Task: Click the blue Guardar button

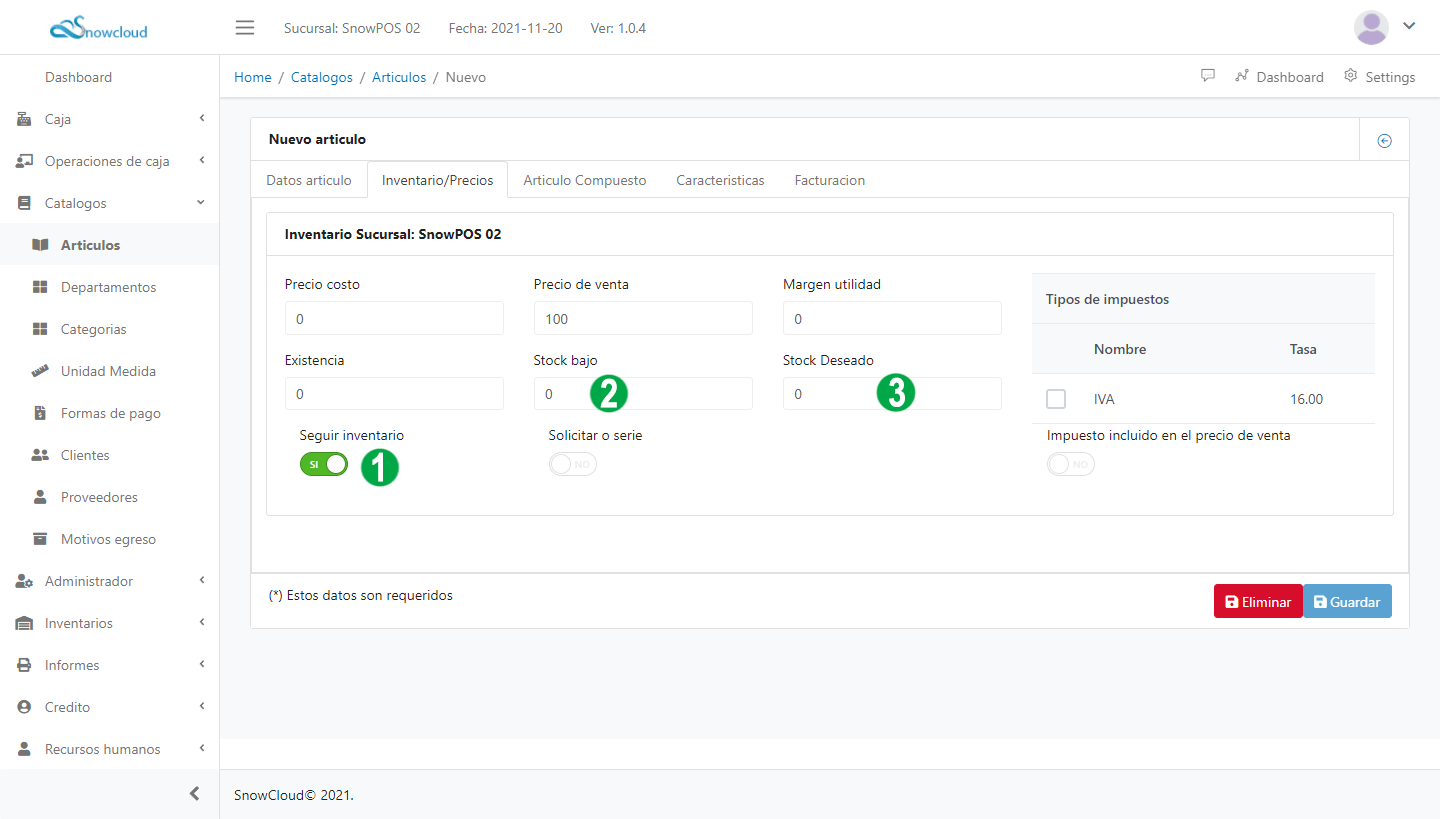Action: (x=1347, y=602)
